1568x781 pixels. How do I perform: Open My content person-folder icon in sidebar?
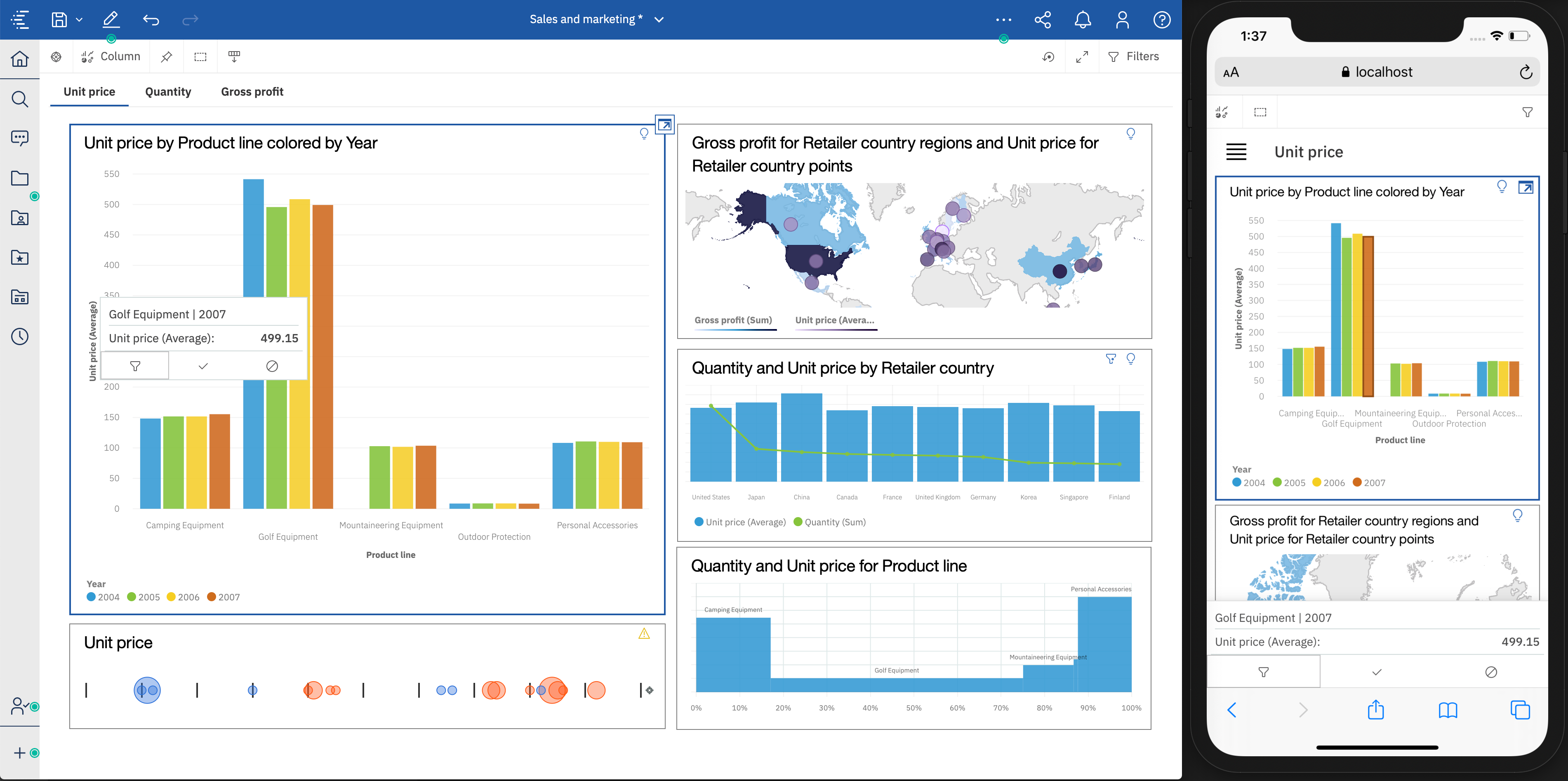[x=20, y=217]
